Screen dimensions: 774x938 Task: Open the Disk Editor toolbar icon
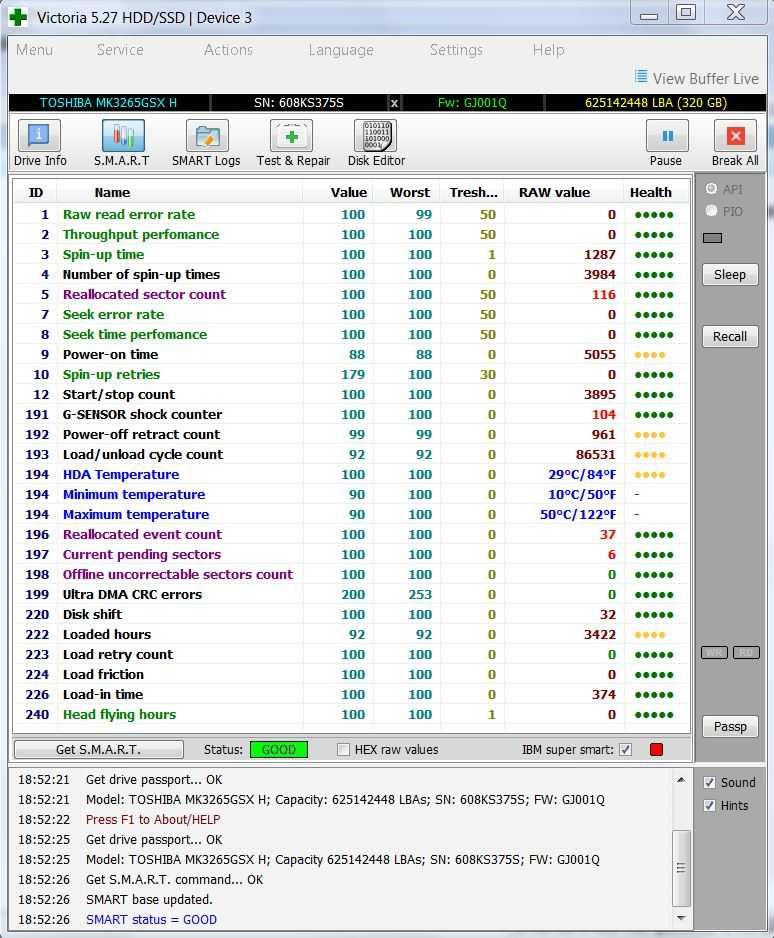[376, 136]
